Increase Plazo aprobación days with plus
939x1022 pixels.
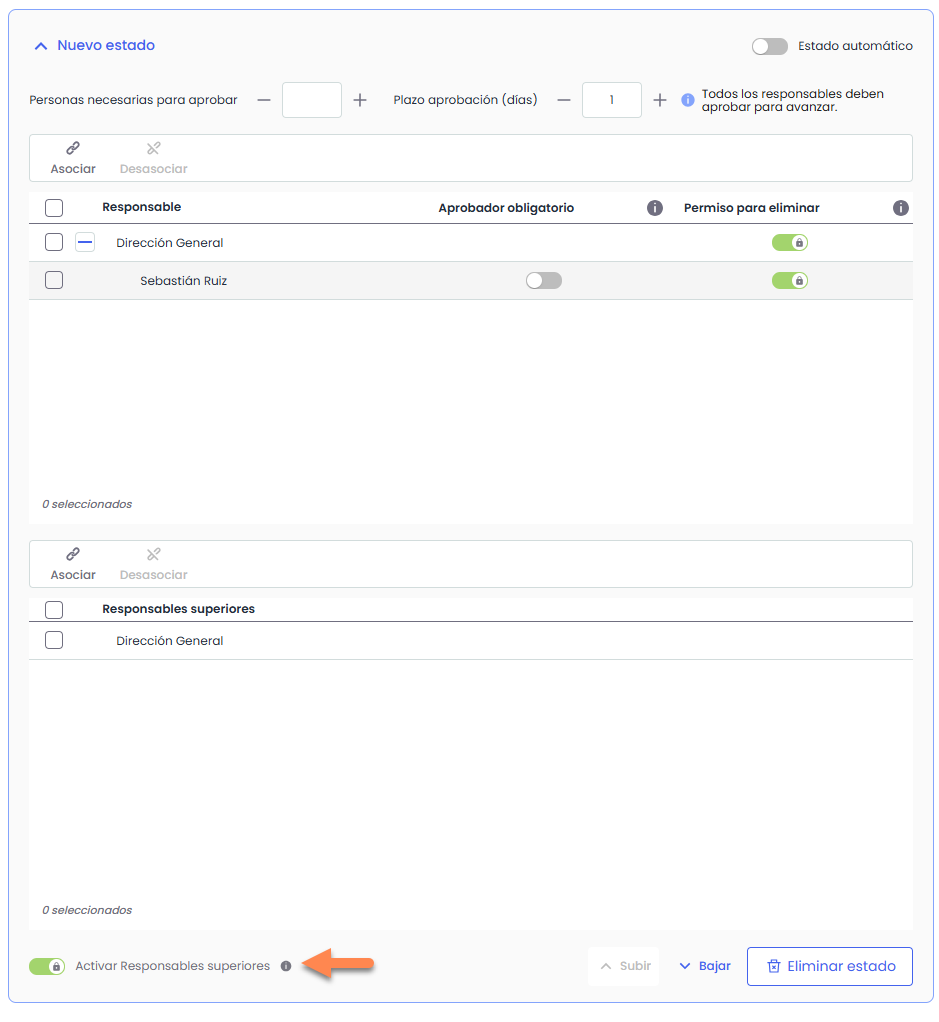coord(660,100)
